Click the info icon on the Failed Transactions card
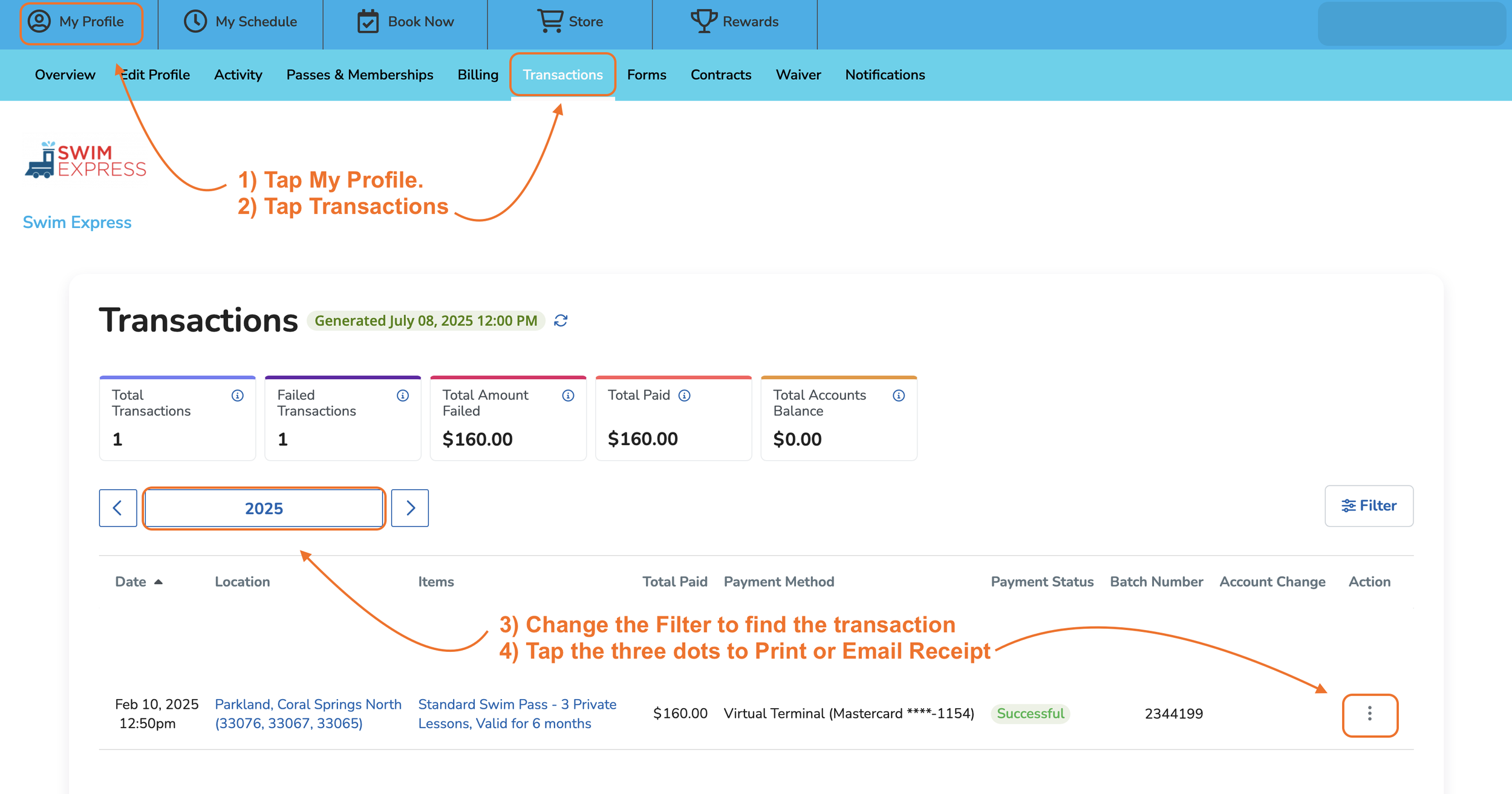Viewport: 1512px width, 794px height. 403,395
